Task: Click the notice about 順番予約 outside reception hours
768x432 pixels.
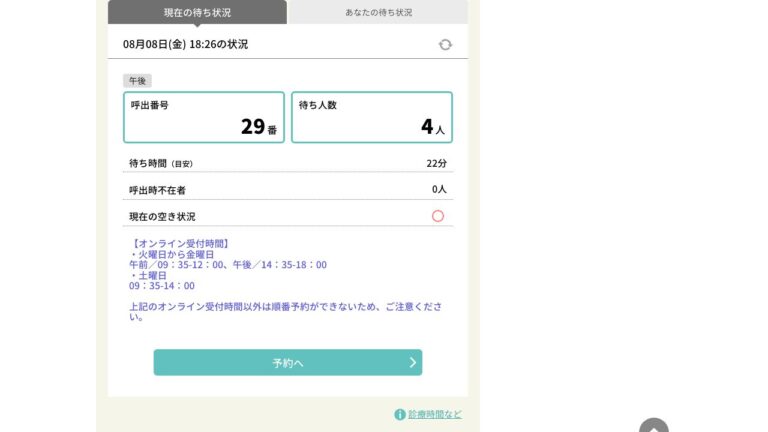Action: coord(285,311)
